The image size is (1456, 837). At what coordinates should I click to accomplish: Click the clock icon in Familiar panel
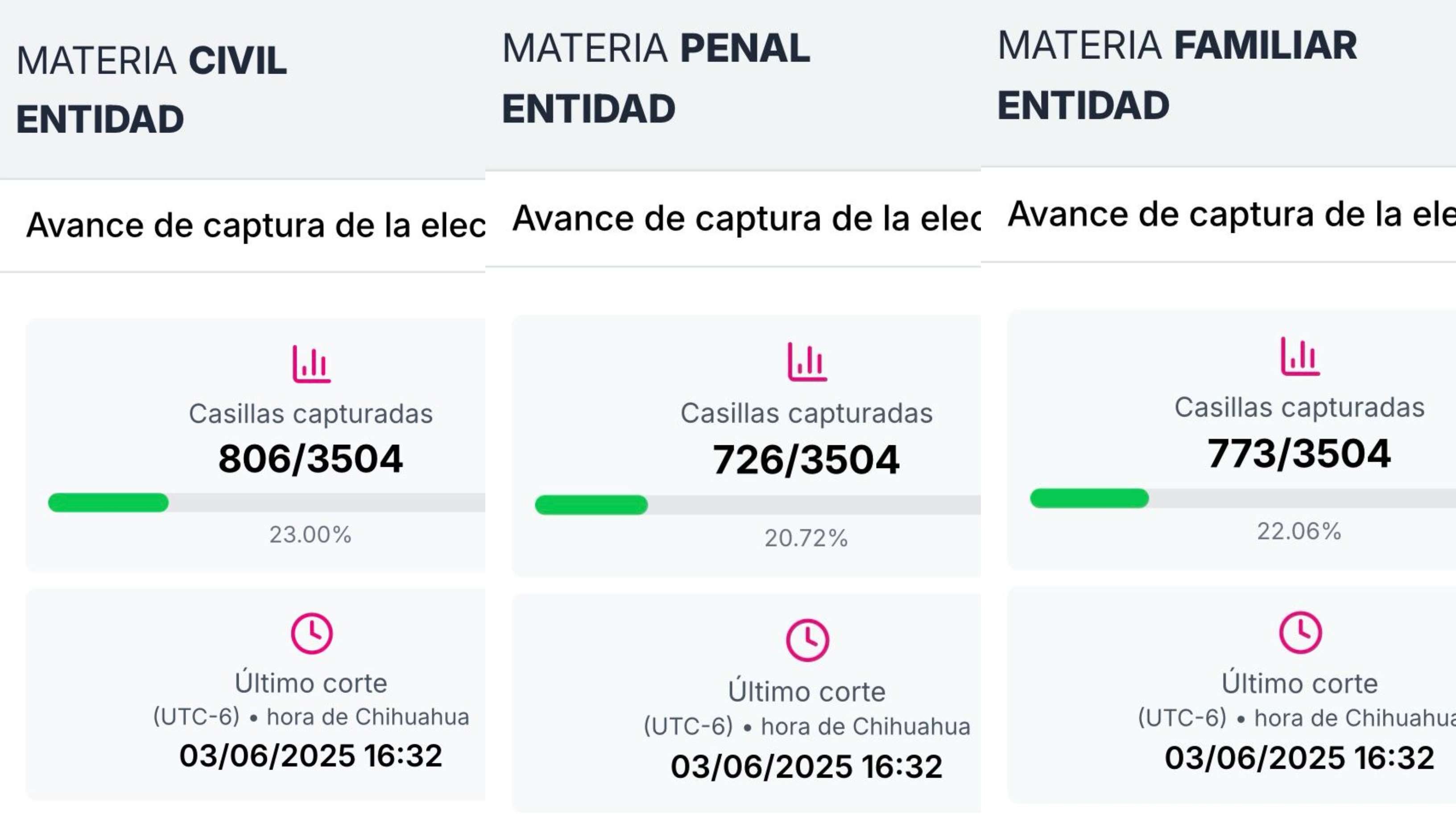click(1300, 633)
